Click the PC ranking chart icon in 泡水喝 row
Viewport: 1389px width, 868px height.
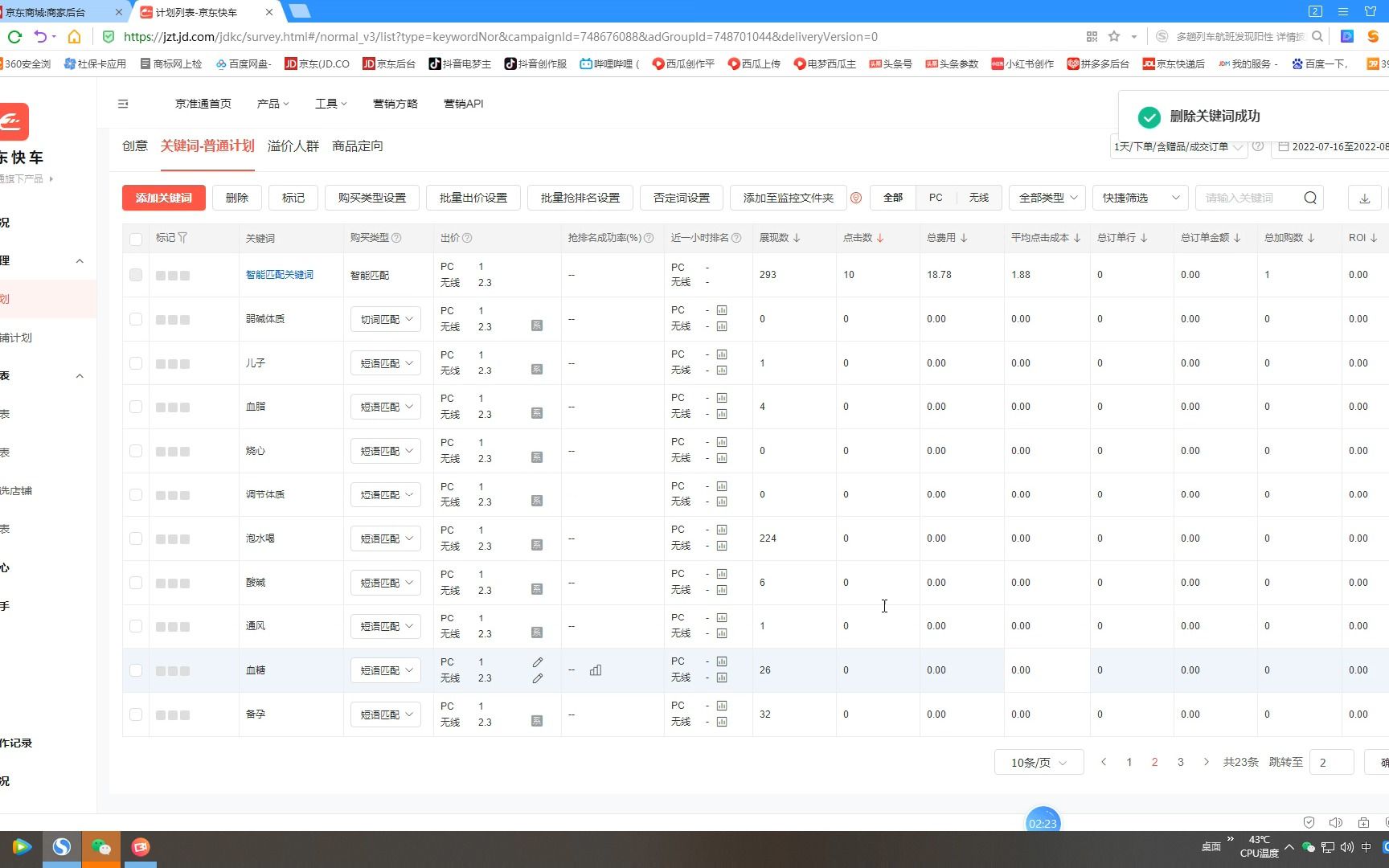tap(722, 530)
